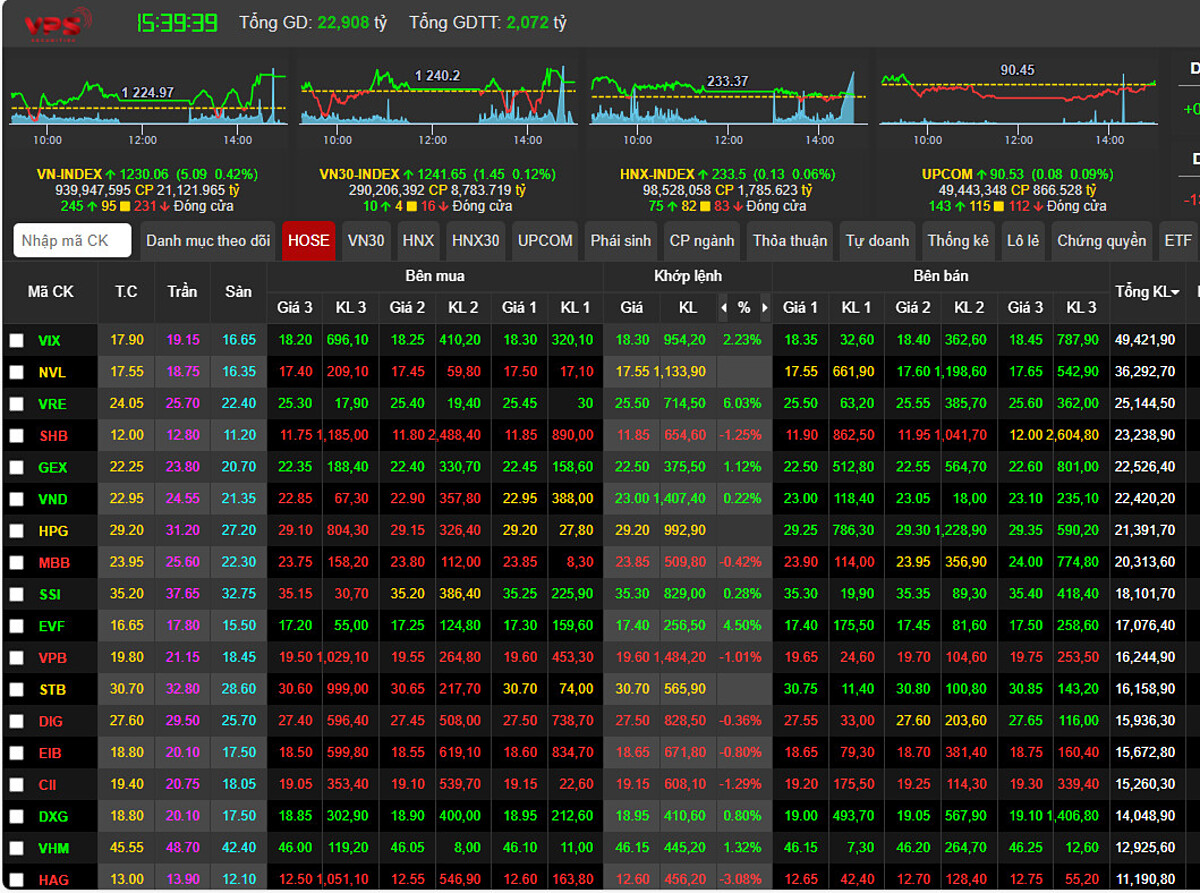The width and height of the screenshot is (1200, 893).
Task: Open the Tổng KL column dropdown
Action: [1175, 292]
